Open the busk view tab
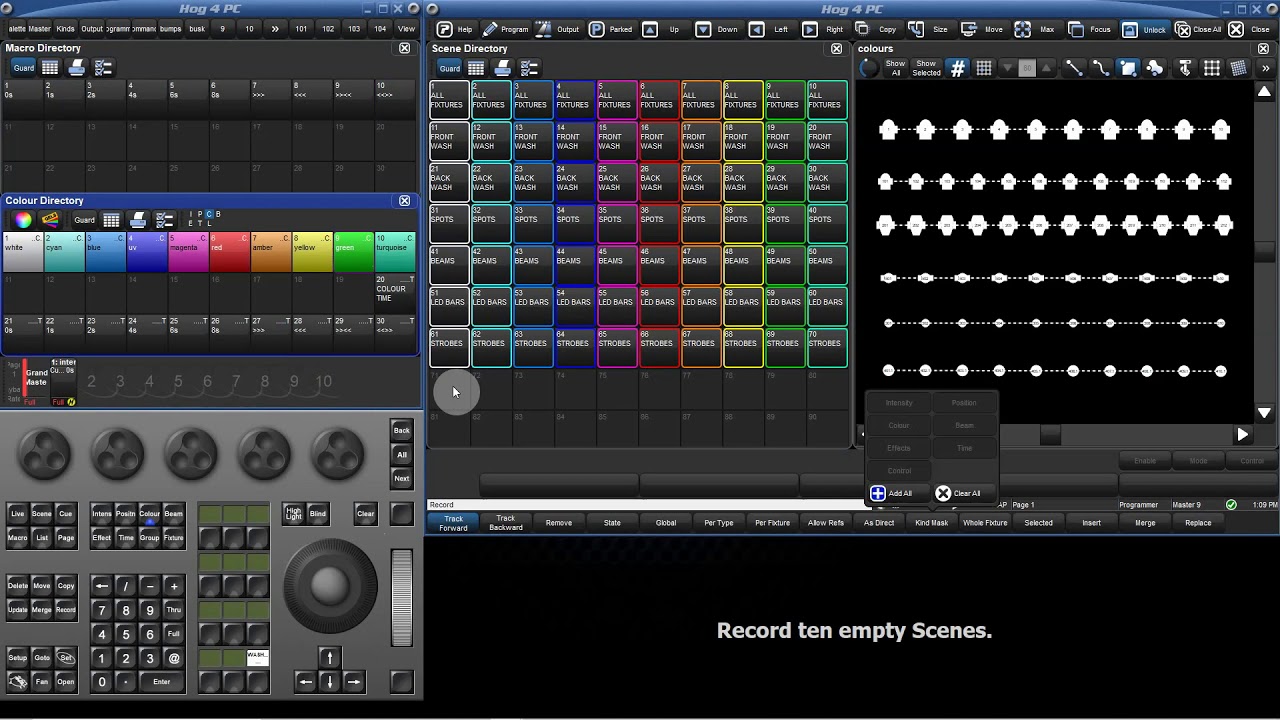1280x720 pixels. click(197, 29)
